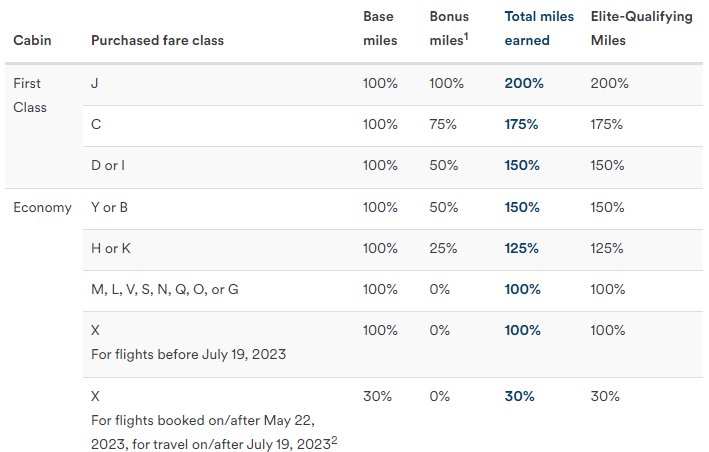Viewport: 709px width, 452px height.
Task: Click the Elite-Qualifying Miles column header
Action: [642, 28]
